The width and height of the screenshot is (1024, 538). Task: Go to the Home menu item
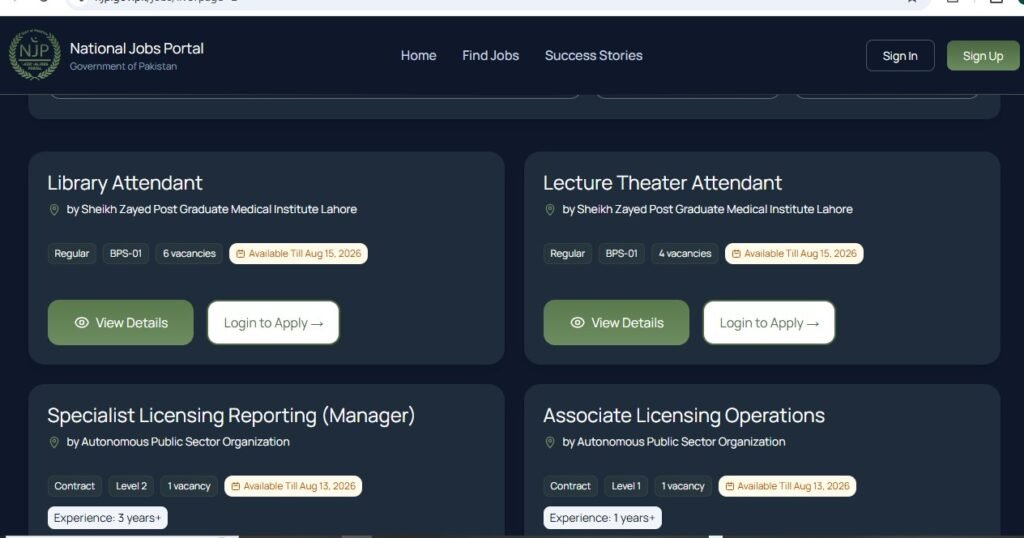pyautogui.click(x=419, y=55)
